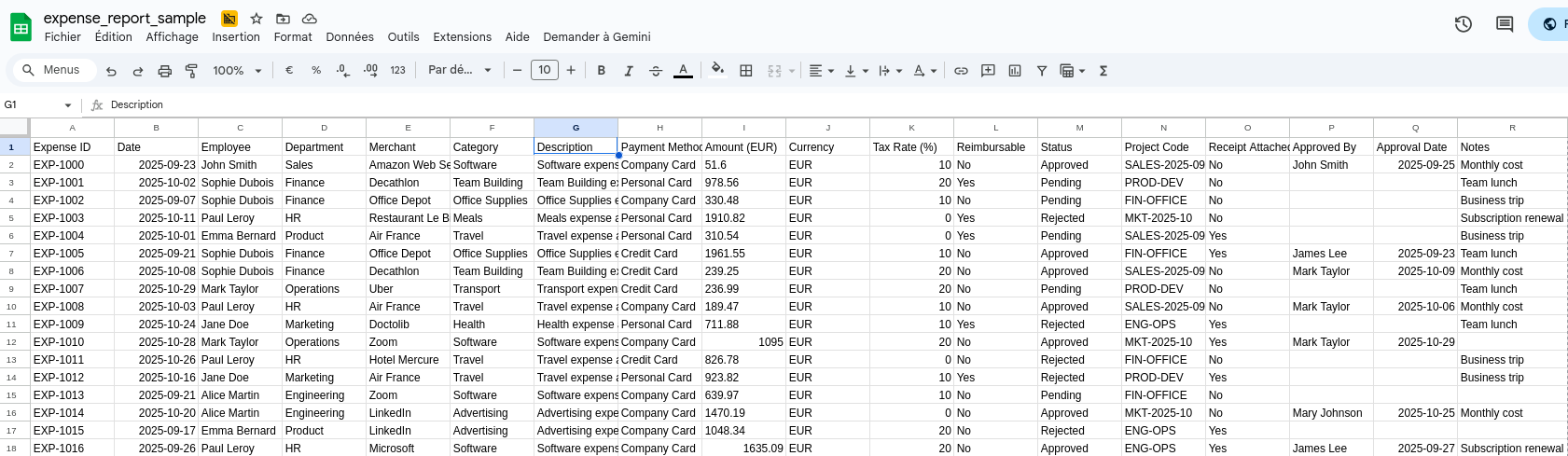This screenshot has width=1568, height=456.
Task: Toggle italic formatting
Action: 629,70
